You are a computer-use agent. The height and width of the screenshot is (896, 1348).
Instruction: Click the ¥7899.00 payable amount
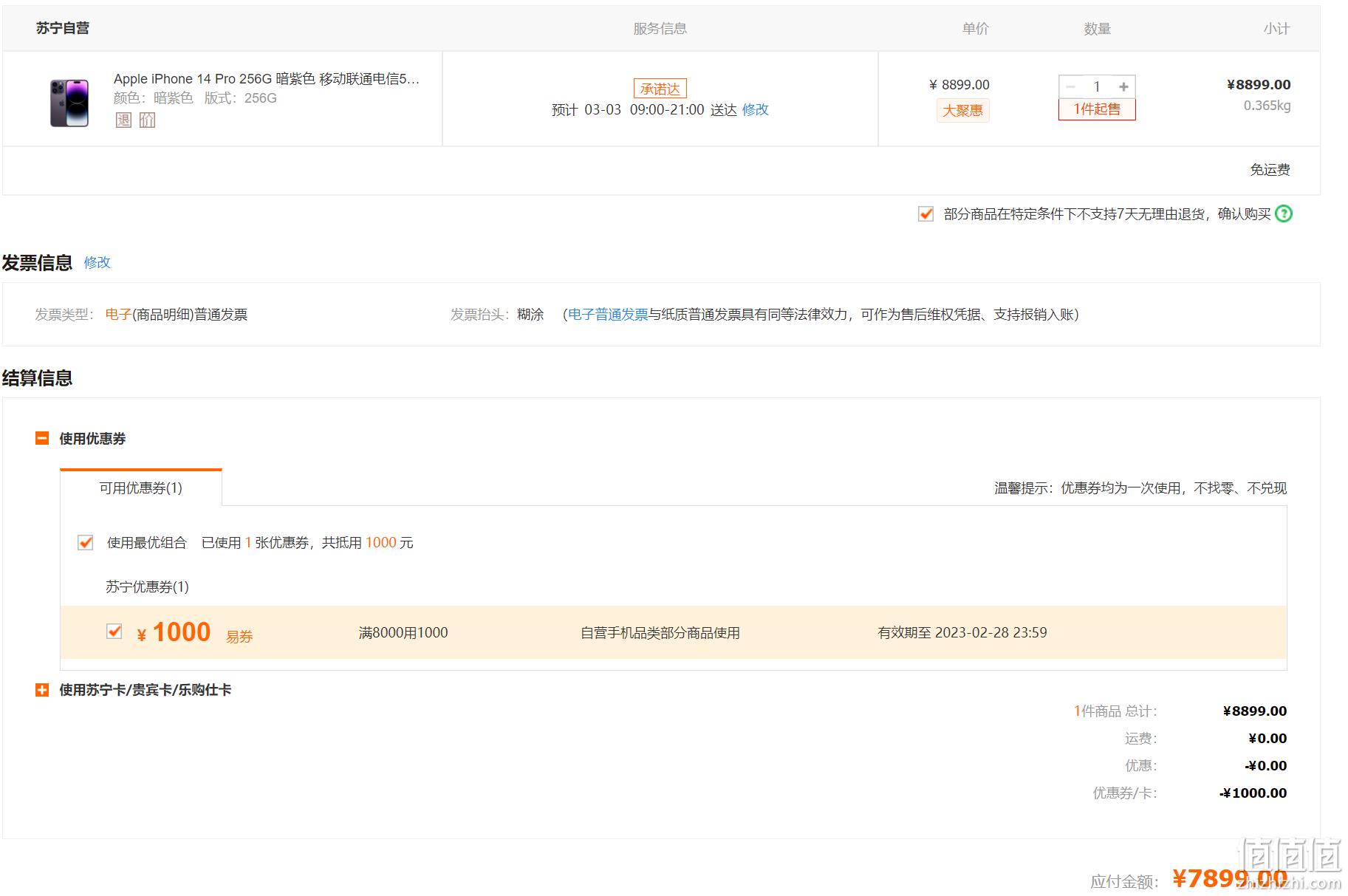1230,878
